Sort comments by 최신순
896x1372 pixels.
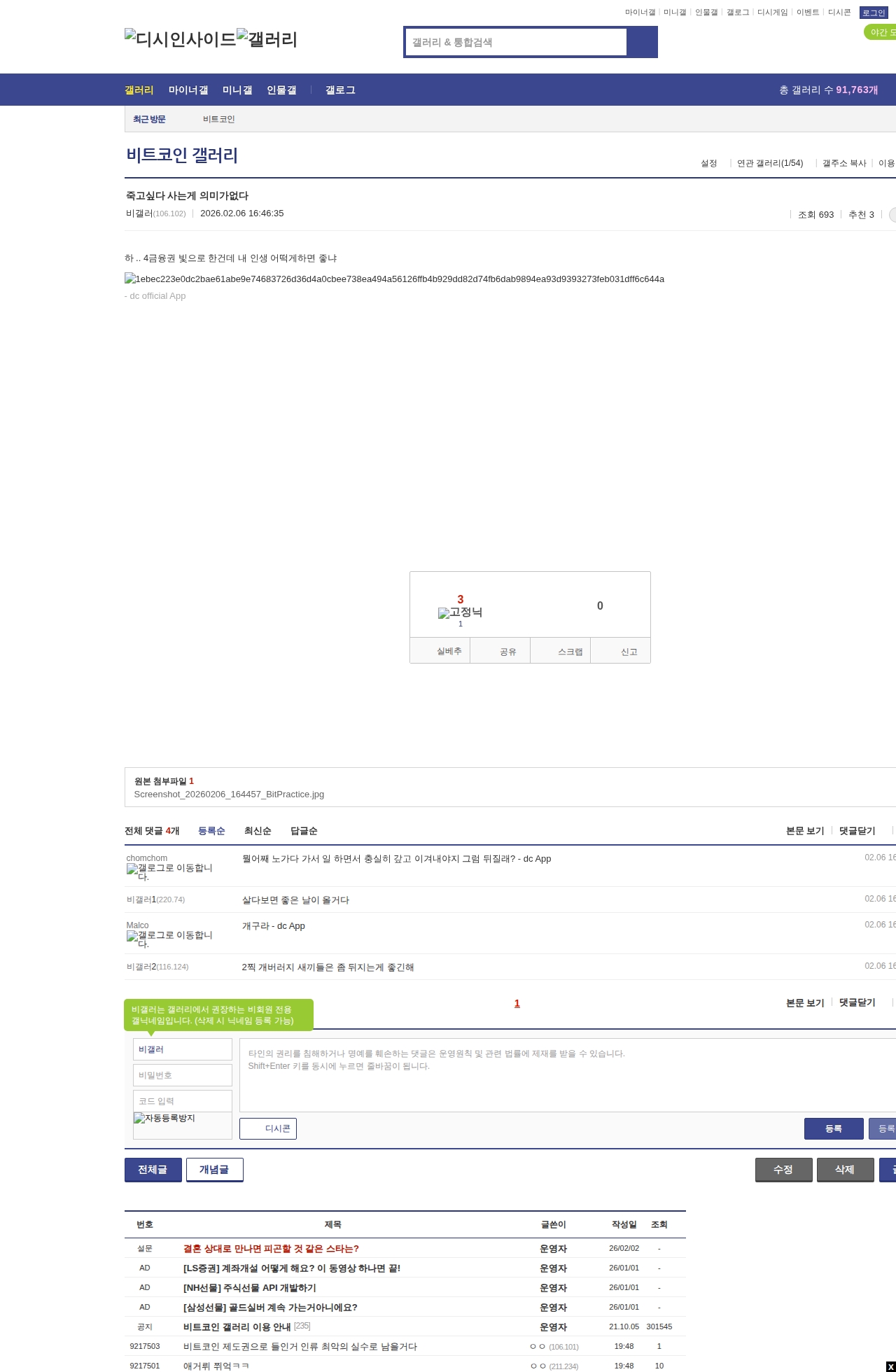point(258,831)
